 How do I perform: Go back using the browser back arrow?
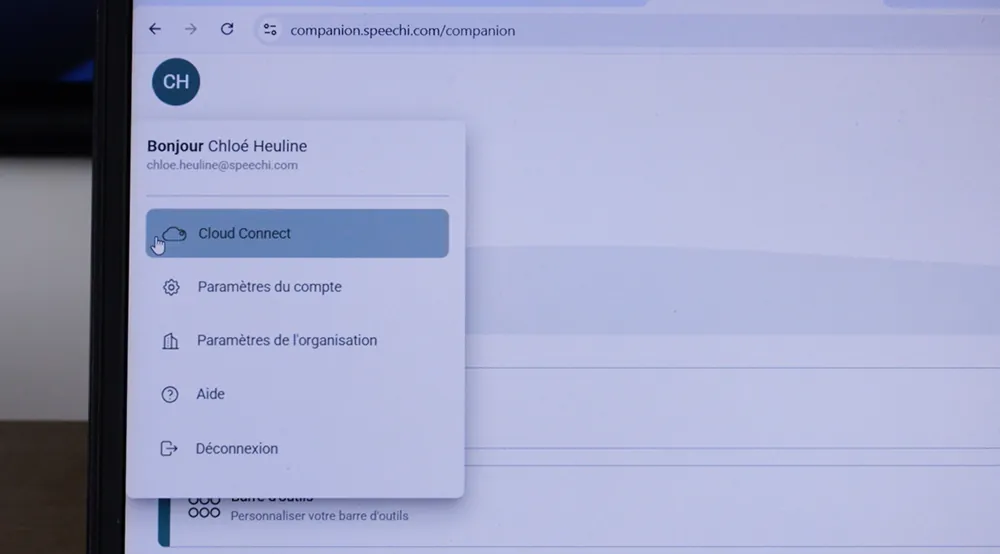click(155, 29)
